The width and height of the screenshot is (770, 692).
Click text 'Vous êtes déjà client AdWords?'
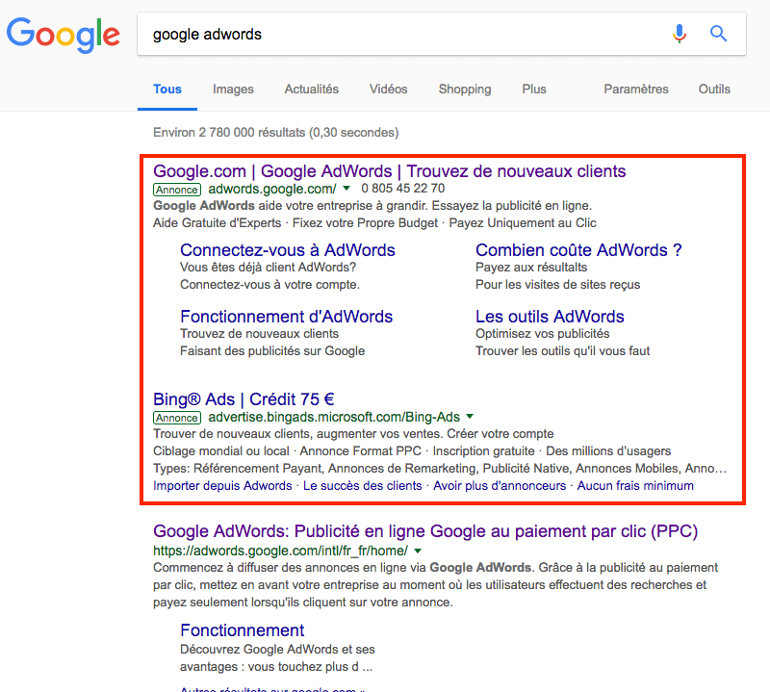(268, 267)
